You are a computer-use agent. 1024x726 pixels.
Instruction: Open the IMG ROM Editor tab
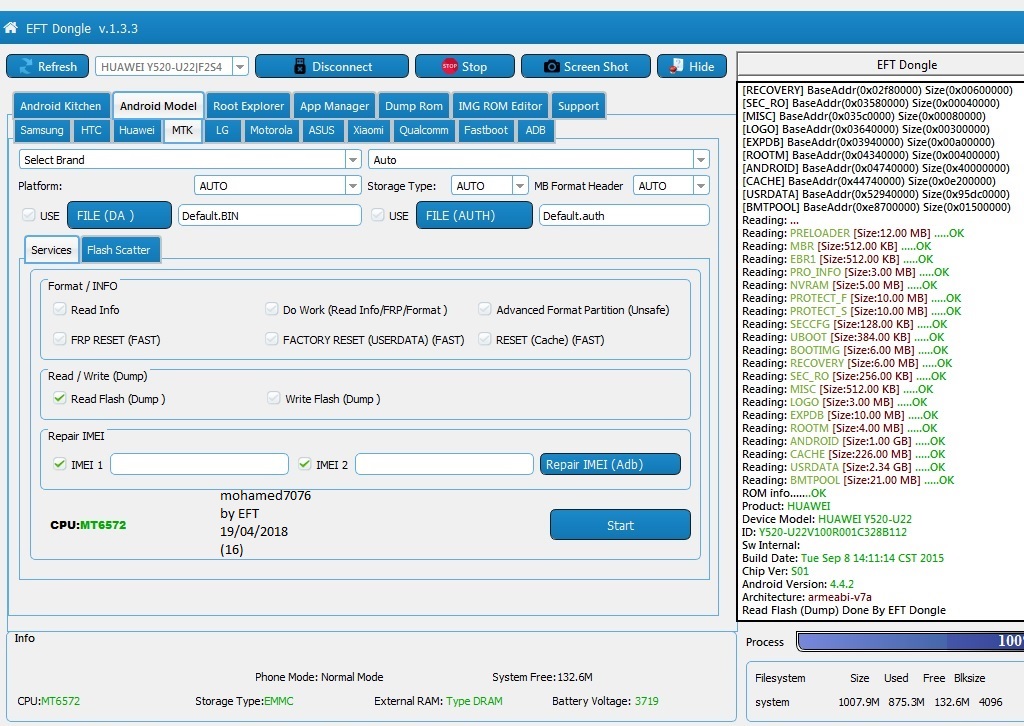coord(500,106)
